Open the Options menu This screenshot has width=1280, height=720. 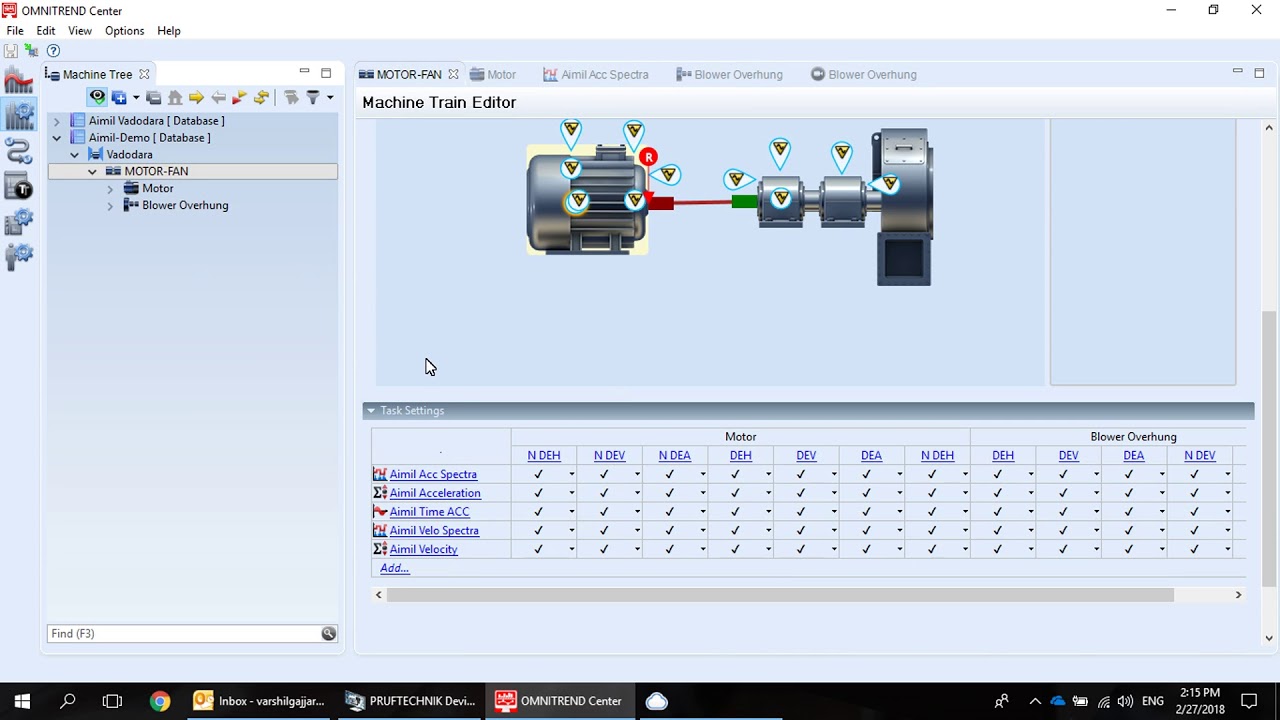pyautogui.click(x=125, y=31)
